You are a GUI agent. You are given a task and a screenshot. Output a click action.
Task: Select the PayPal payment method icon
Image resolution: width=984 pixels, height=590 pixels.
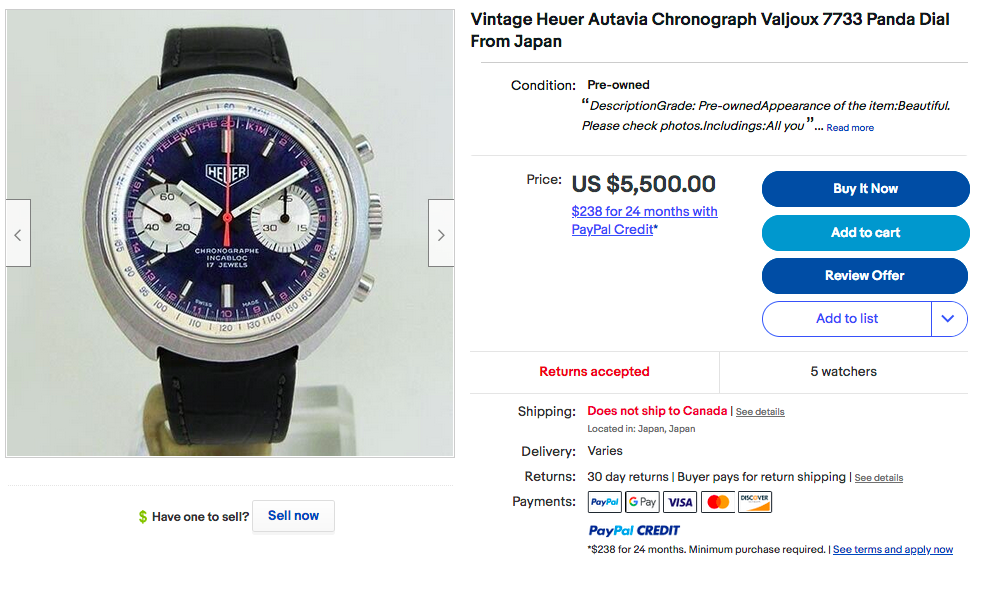point(604,501)
